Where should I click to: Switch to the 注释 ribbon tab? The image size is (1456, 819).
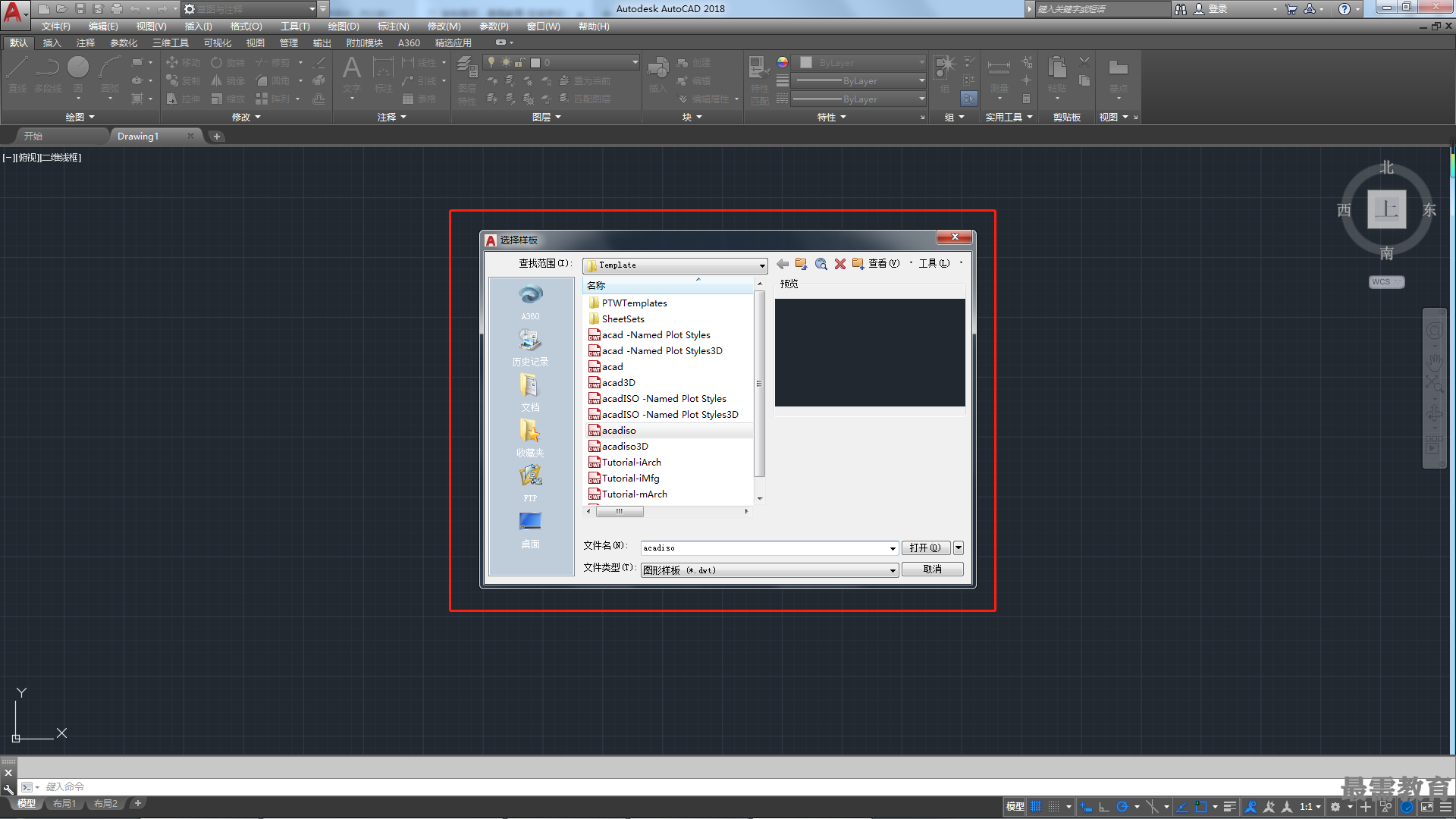coord(86,43)
